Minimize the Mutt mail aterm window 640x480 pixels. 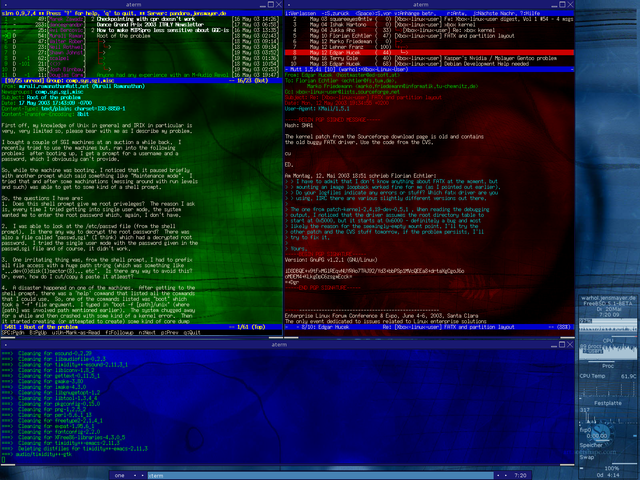tap(555, 6)
